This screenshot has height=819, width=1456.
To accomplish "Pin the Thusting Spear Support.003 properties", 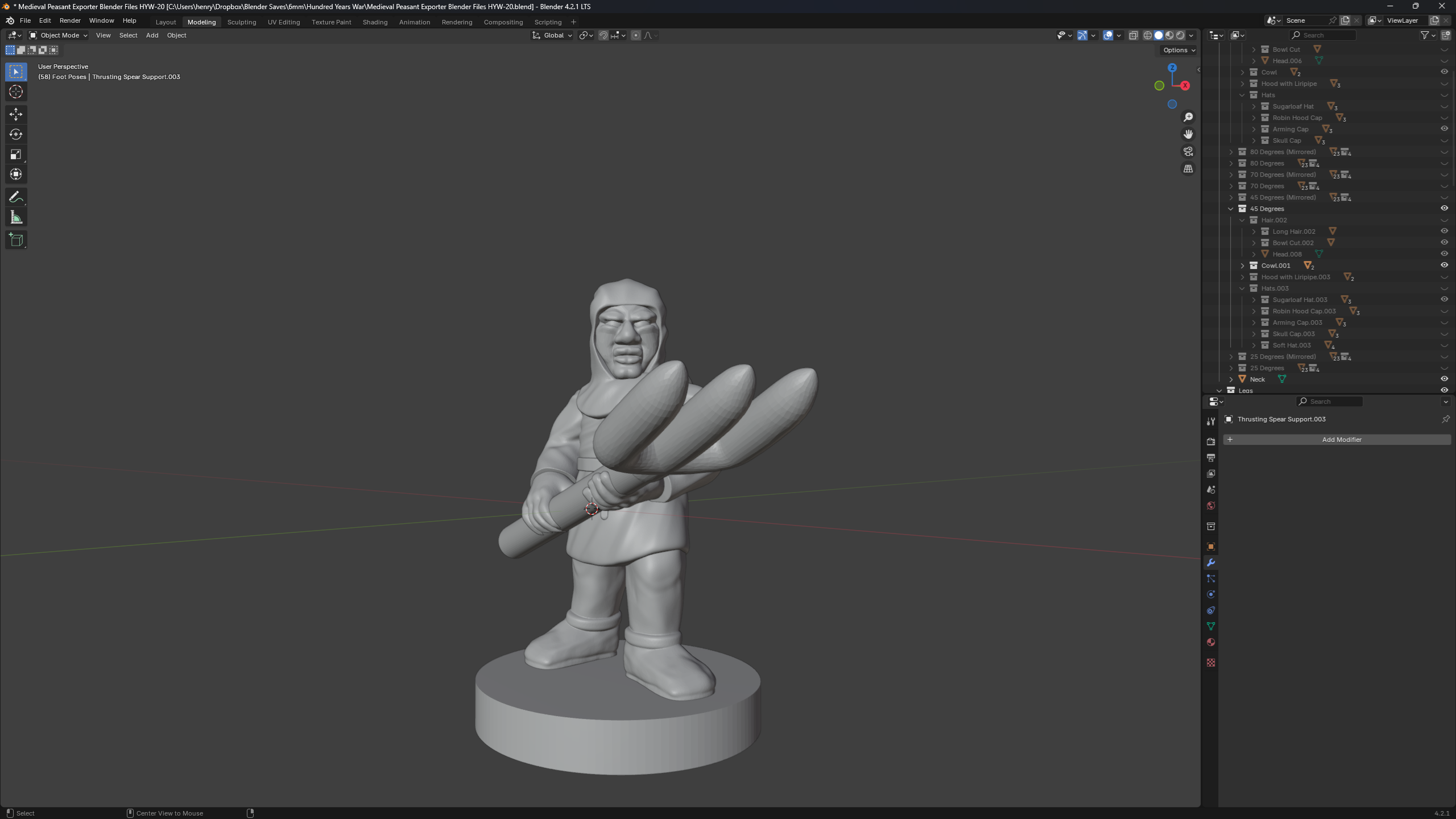I will pyautogui.click(x=1445, y=419).
